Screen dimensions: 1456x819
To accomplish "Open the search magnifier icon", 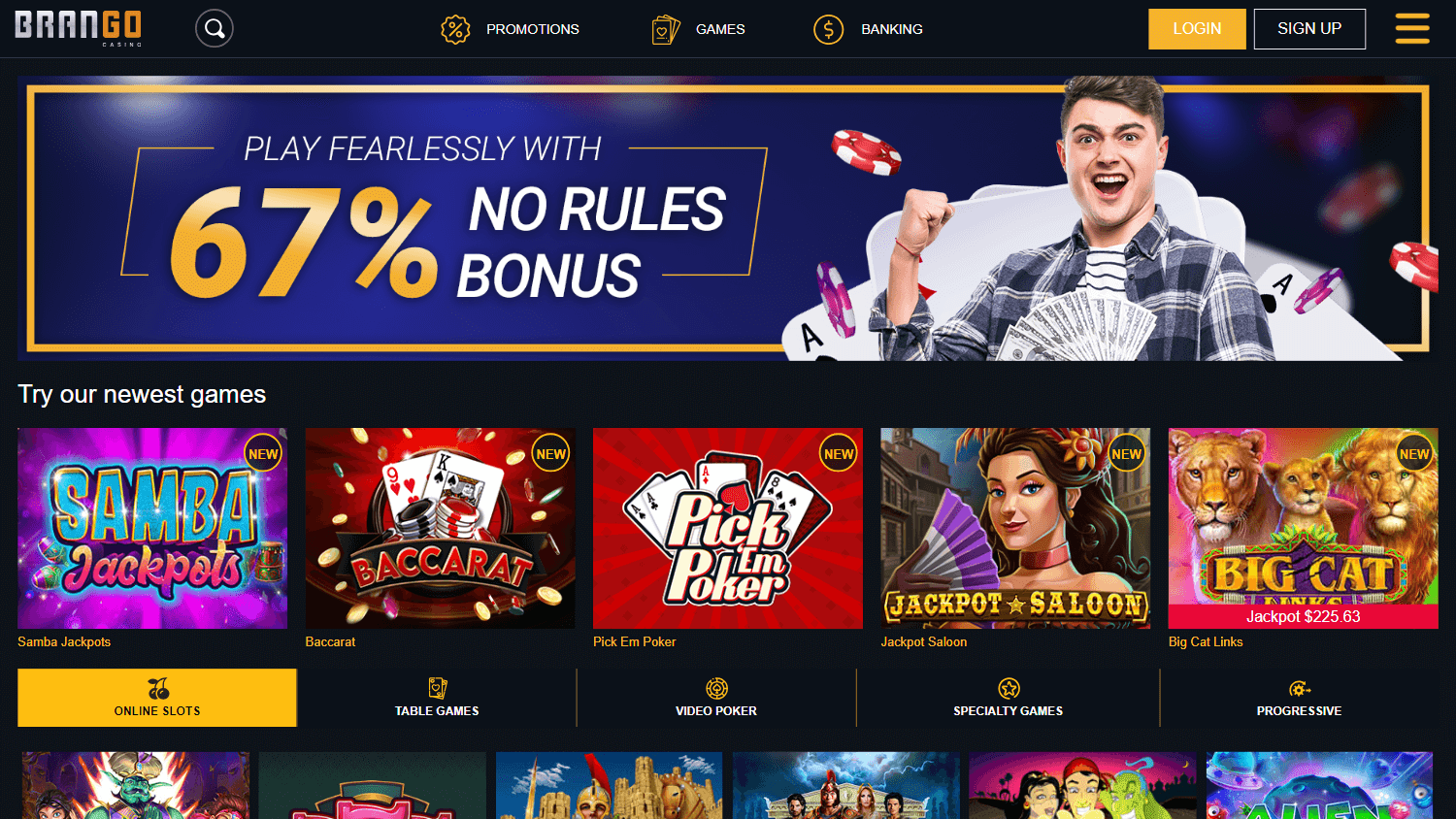I will coord(215,28).
